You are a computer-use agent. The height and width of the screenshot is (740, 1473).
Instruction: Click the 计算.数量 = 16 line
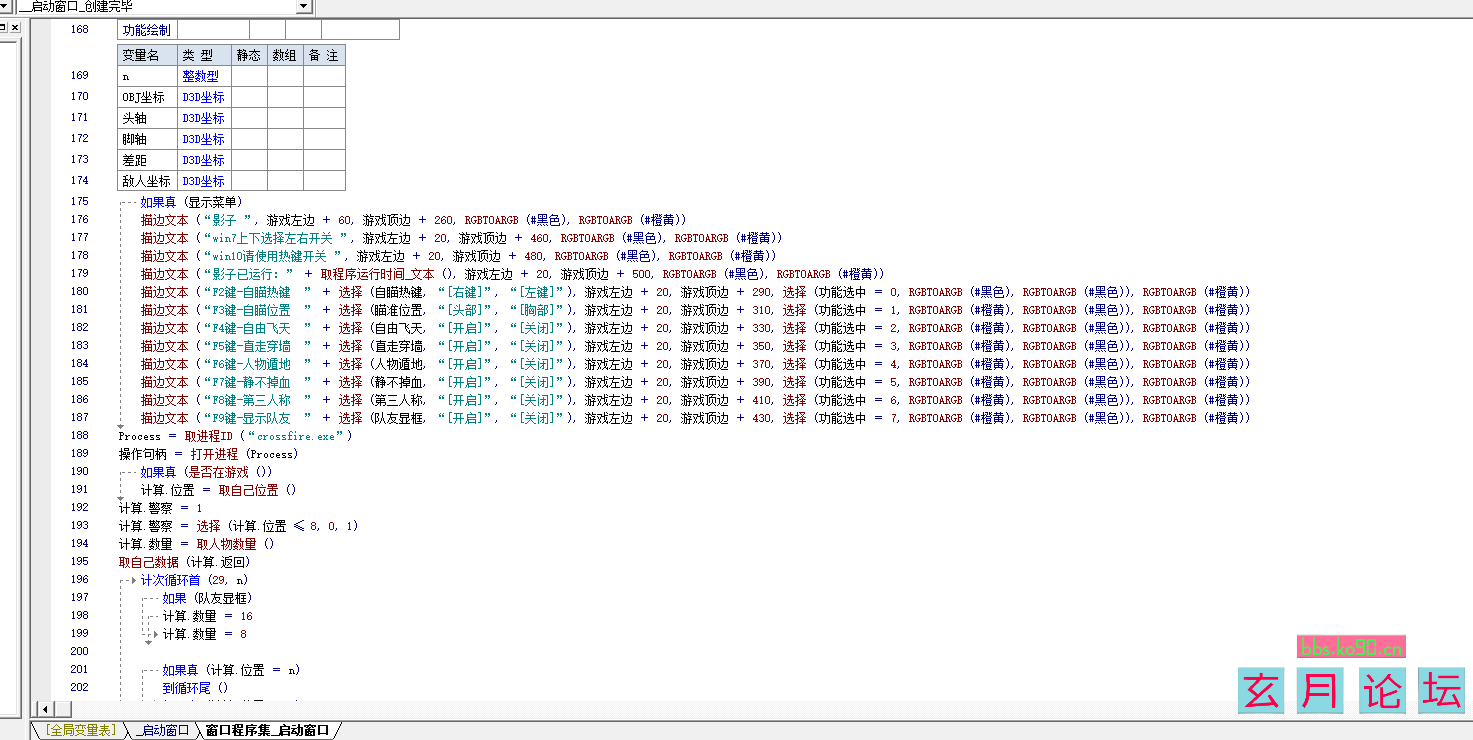coord(208,616)
